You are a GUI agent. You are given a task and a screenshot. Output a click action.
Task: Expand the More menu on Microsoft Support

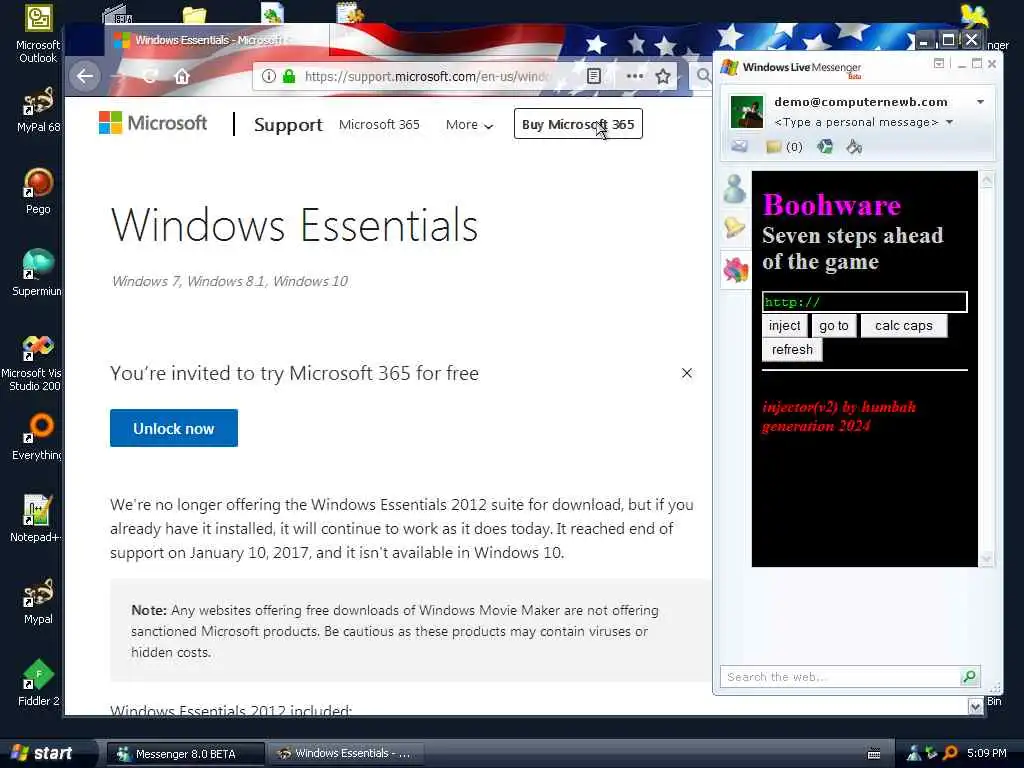point(469,125)
